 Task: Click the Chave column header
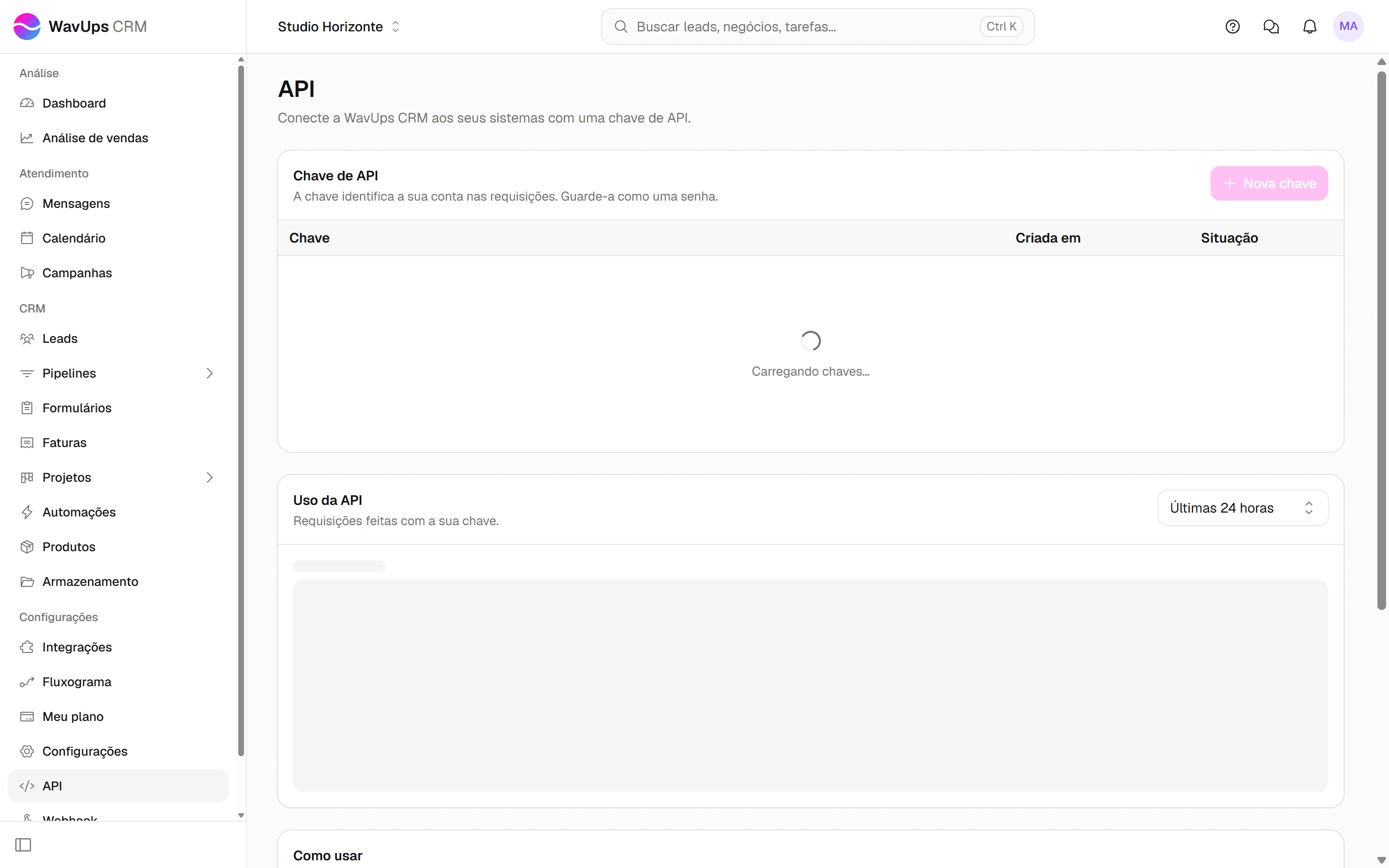click(x=309, y=238)
